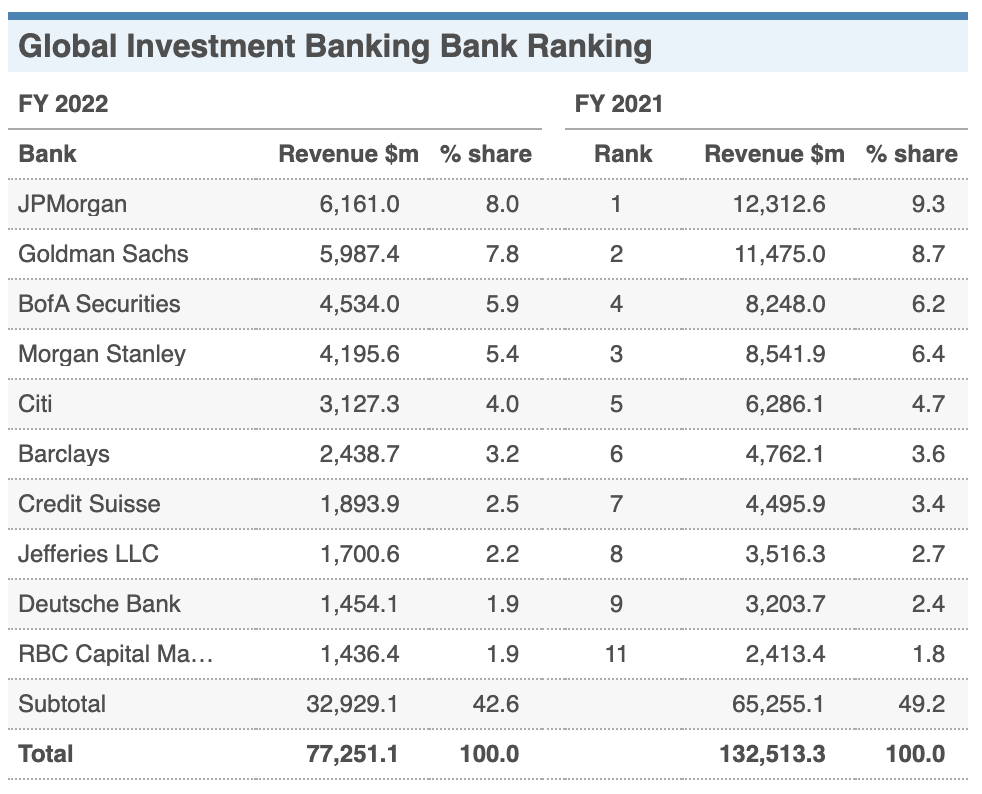Image resolution: width=982 pixels, height=794 pixels.
Task: Select the FY 2022 period heading
Action: 63,104
